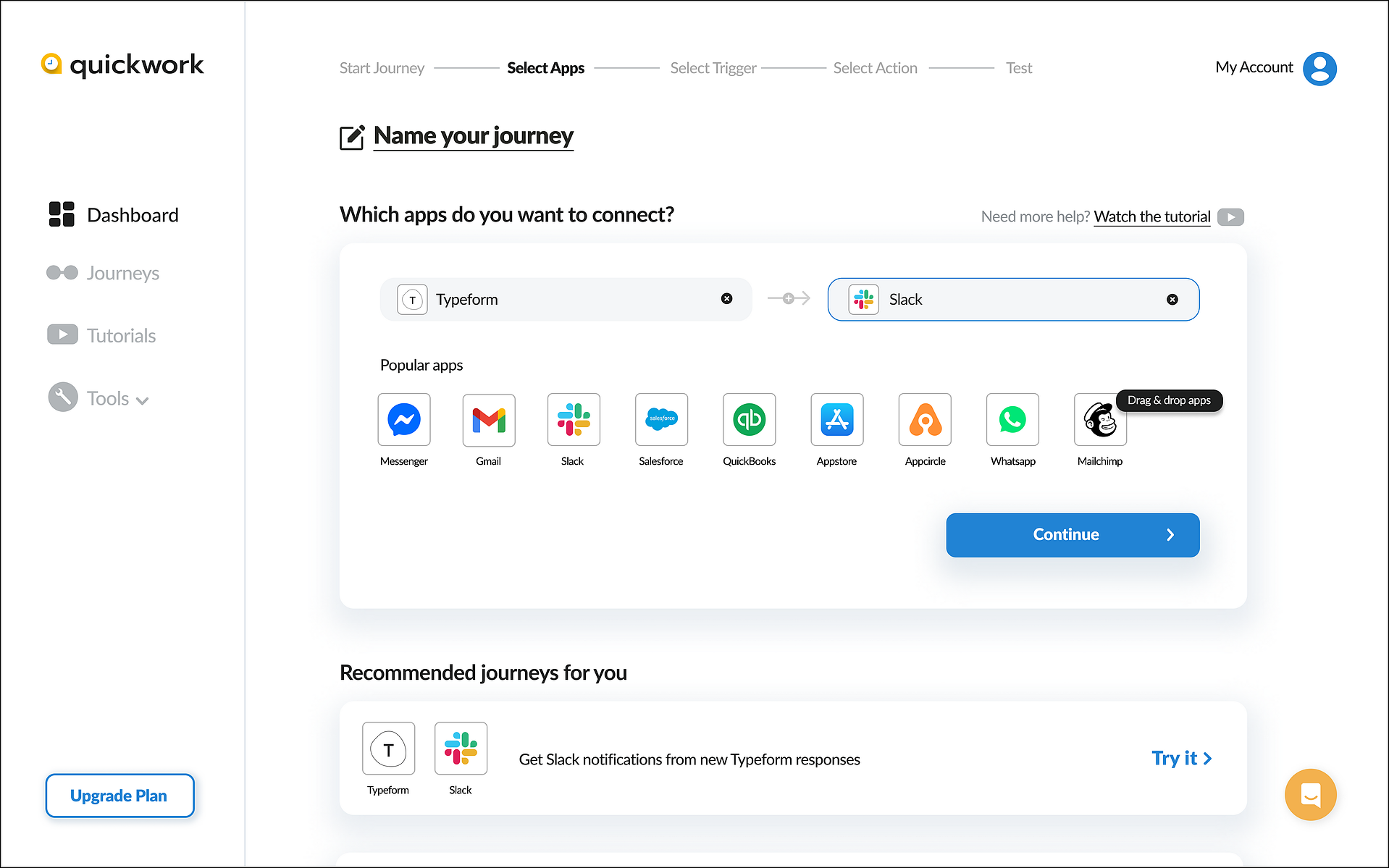1389x868 pixels.
Task: Open the orange chat support bubble
Action: tap(1311, 794)
